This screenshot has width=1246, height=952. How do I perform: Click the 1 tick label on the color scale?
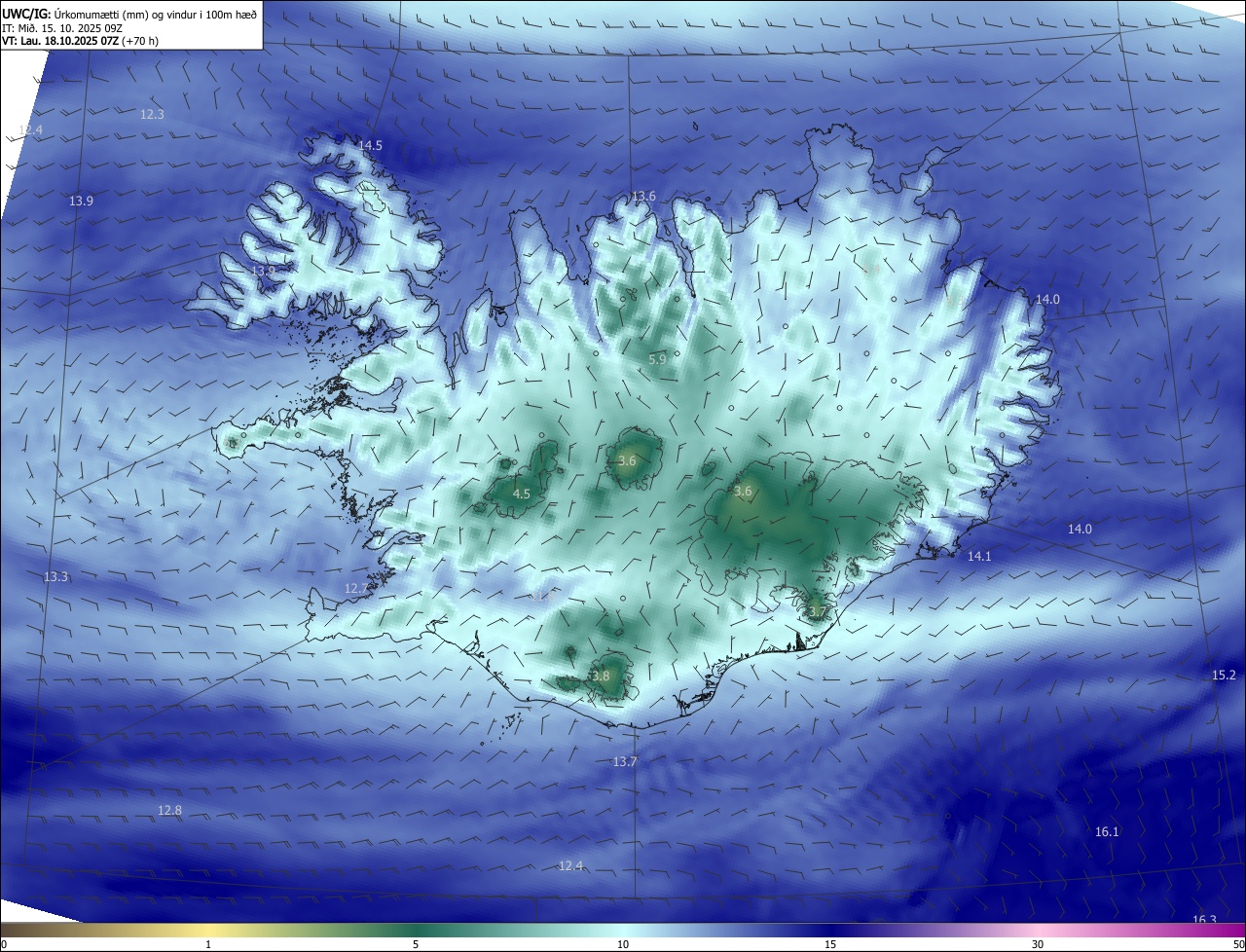[208, 944]
